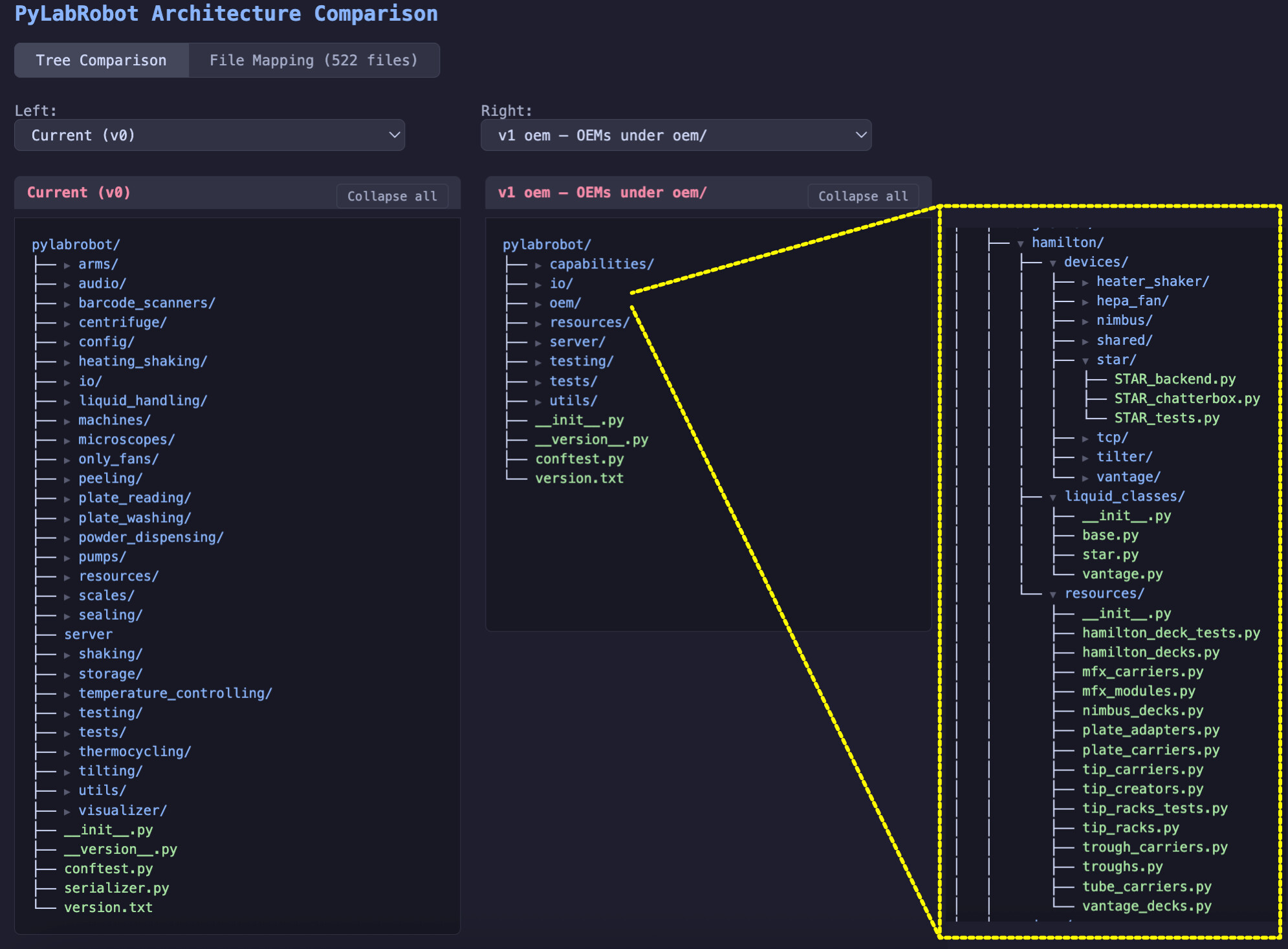This screenshot has height=949, width=1288.
Task: Expand the temperature_controlling/ folder
Action: 67,694
